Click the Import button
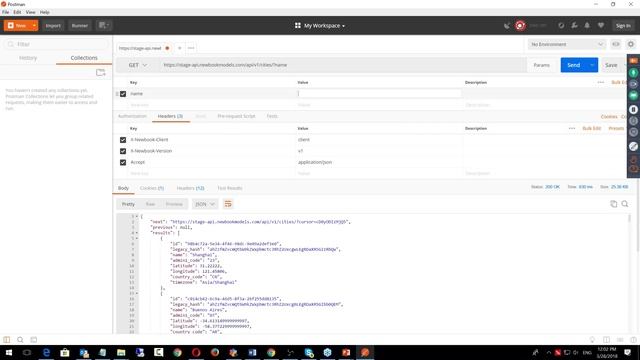 (x=53, y=25)
